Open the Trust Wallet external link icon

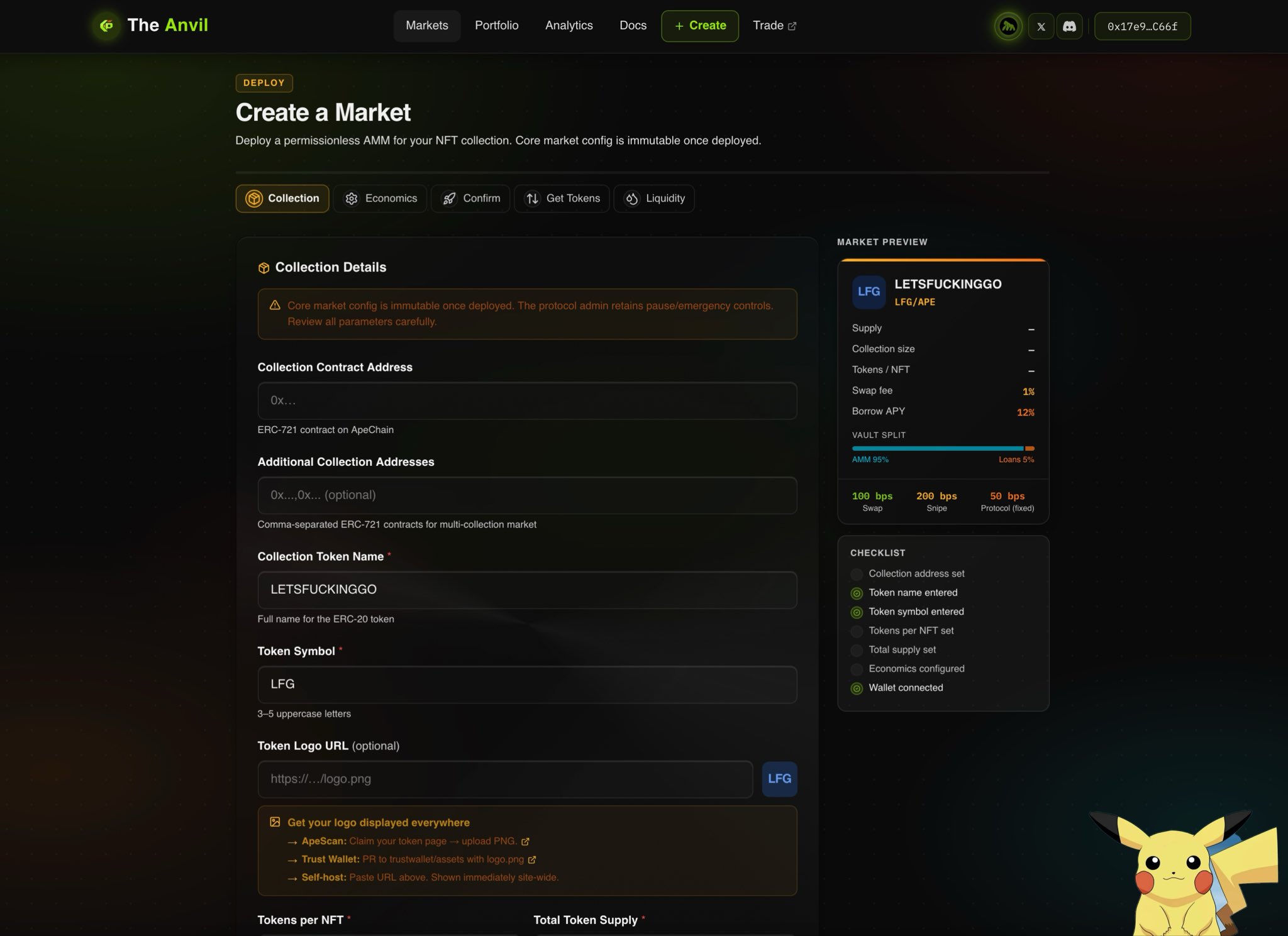click(532, 859)
